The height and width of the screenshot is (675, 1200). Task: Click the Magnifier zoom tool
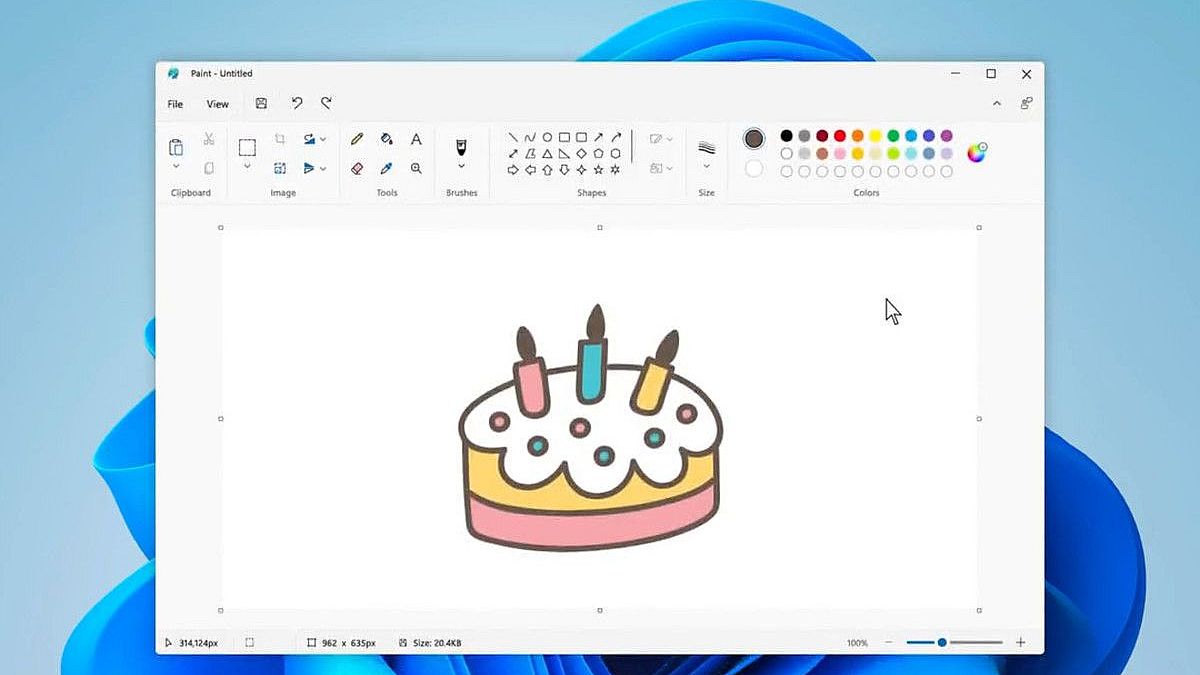[x=416, y=168]
